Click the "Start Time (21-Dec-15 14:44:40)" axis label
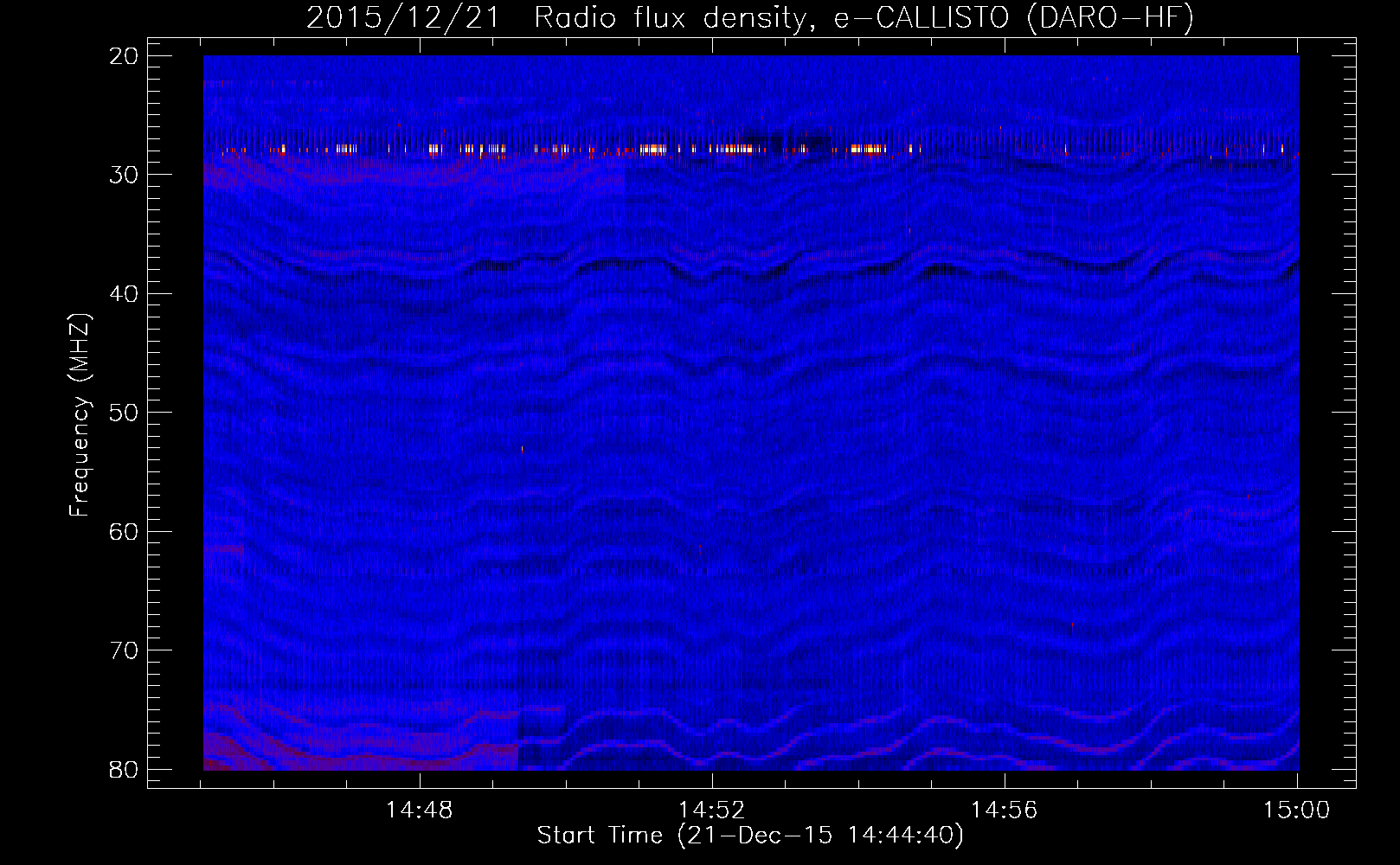 click(x=750, y=836)
